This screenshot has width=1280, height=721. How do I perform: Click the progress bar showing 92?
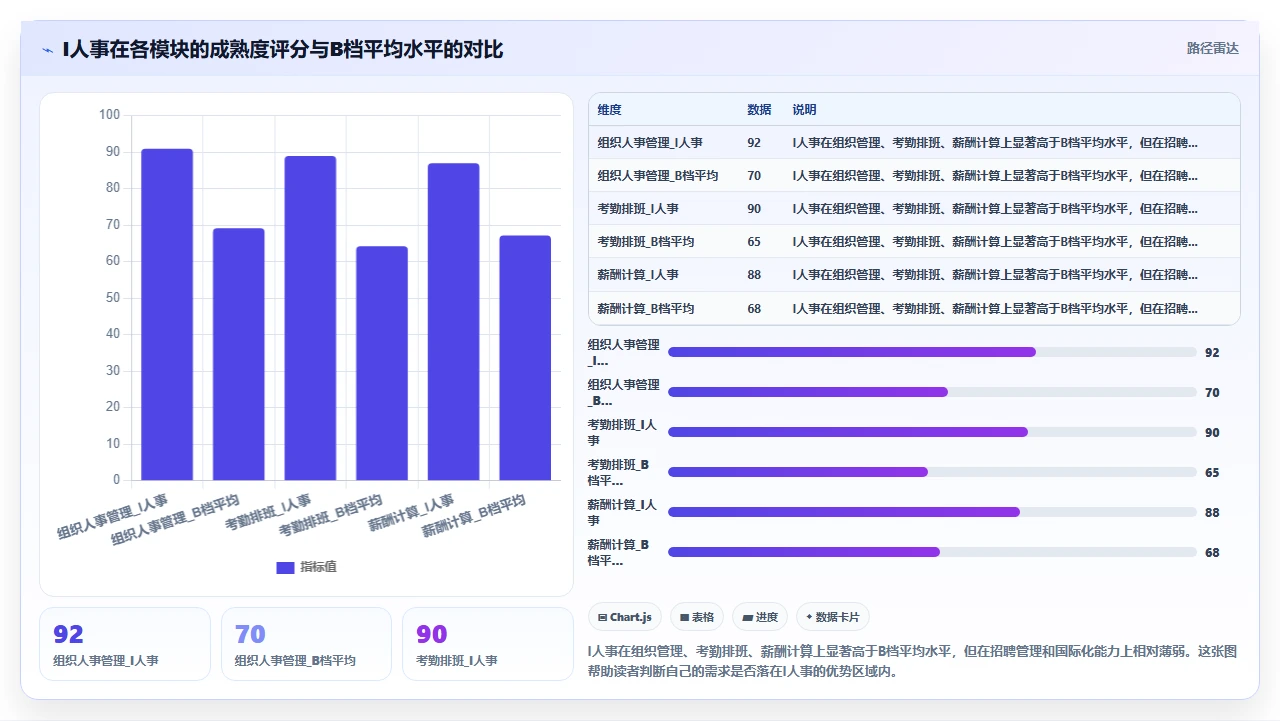(x=932, y=352)
